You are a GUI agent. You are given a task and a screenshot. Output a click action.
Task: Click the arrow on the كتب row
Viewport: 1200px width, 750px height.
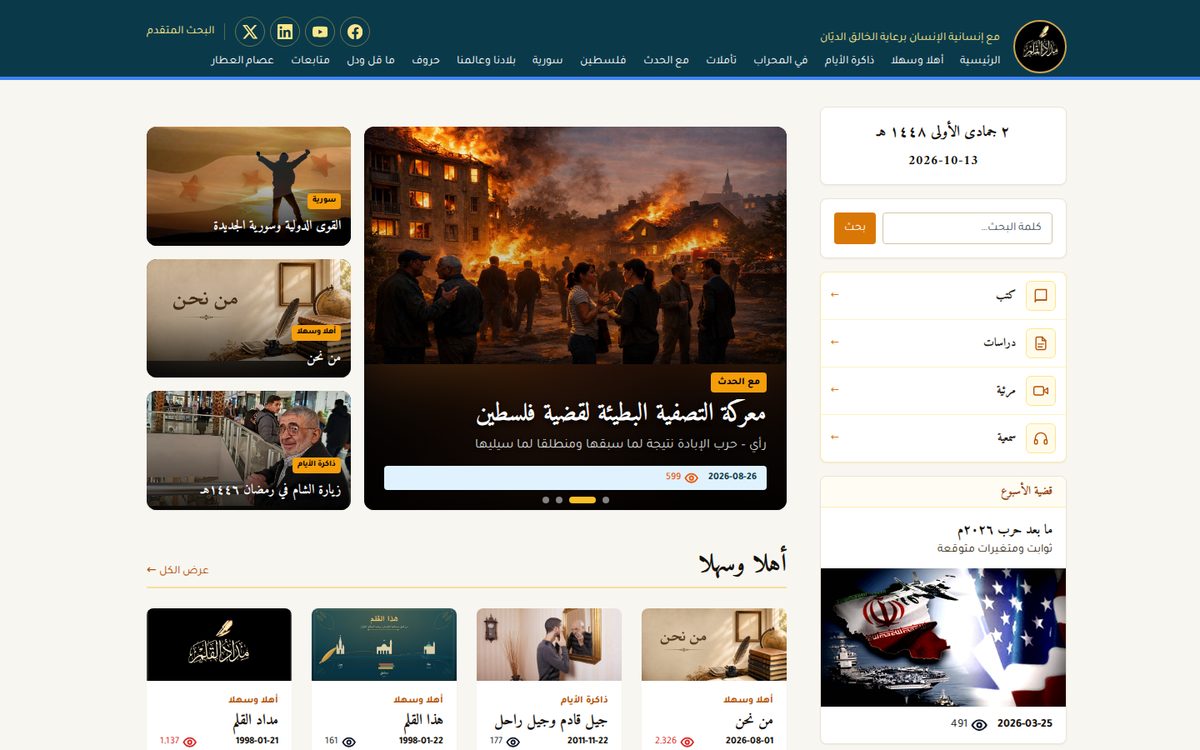coord(835,295)
